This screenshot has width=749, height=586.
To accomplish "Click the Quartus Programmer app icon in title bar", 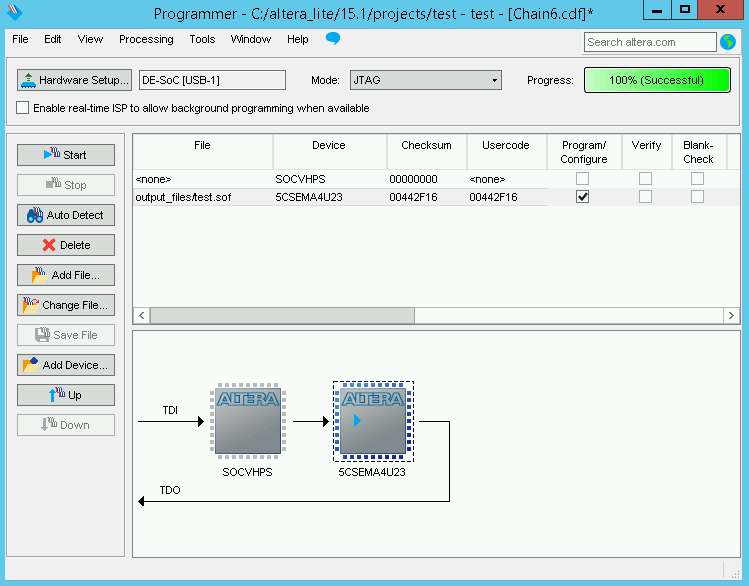I will (15, 12).
